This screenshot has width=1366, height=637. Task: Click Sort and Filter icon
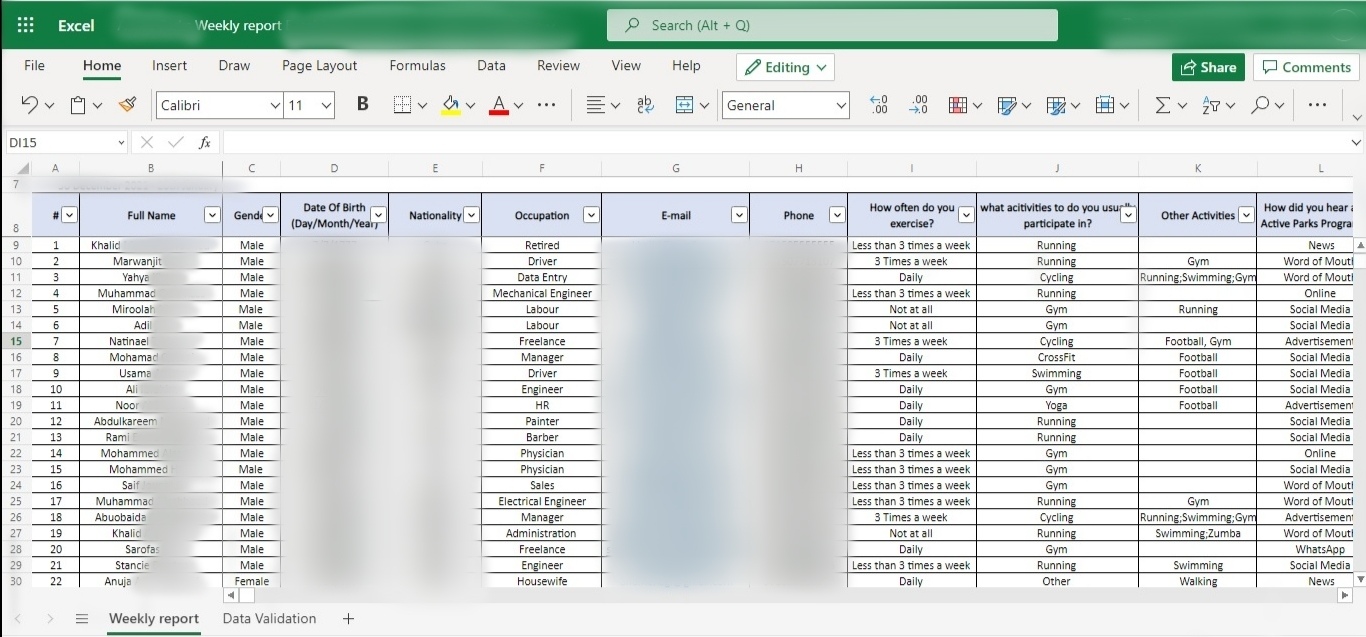click(x=1211, y=105)
